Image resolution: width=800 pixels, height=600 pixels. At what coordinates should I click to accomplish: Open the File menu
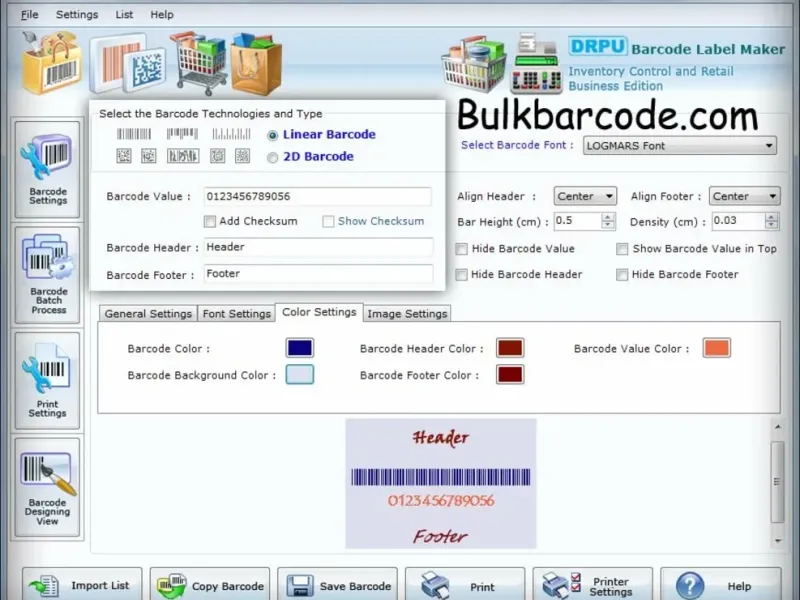click(x=29, y=15)
